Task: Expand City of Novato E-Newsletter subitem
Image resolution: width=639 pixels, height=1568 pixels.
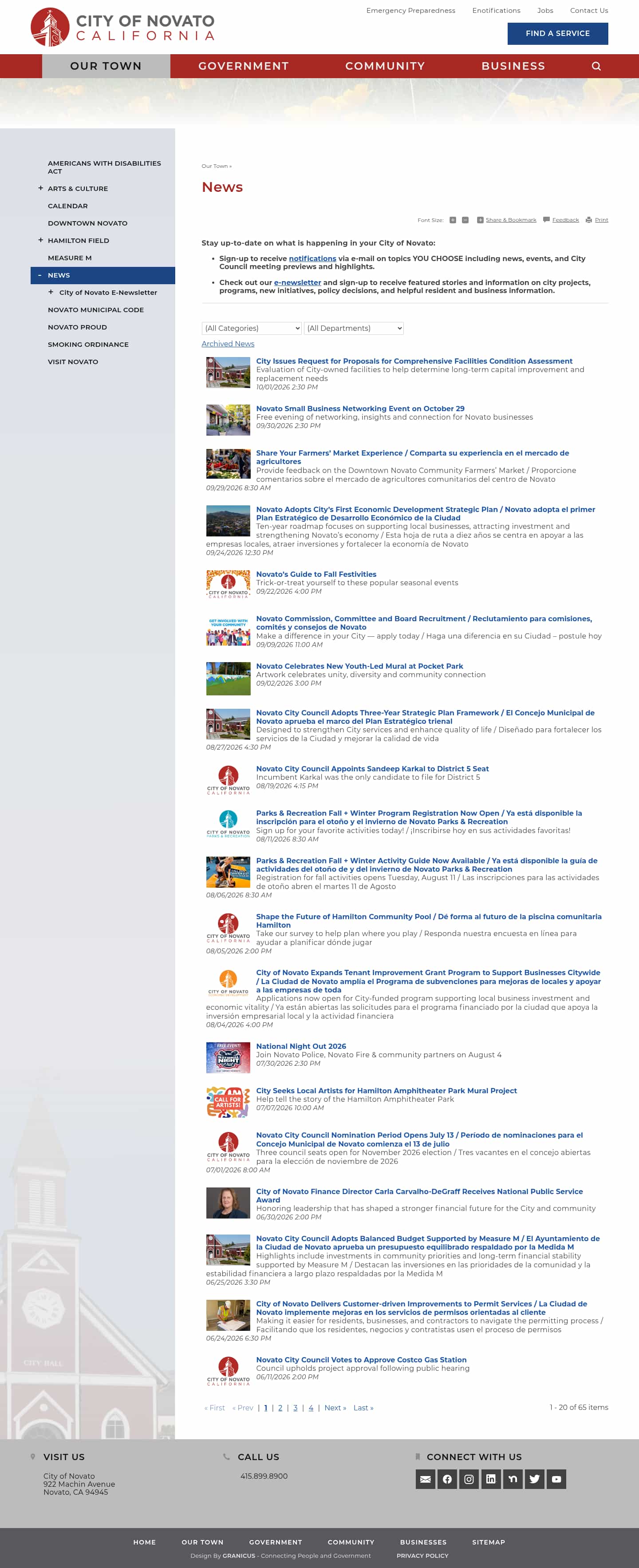Action: (x=51, y=292)
